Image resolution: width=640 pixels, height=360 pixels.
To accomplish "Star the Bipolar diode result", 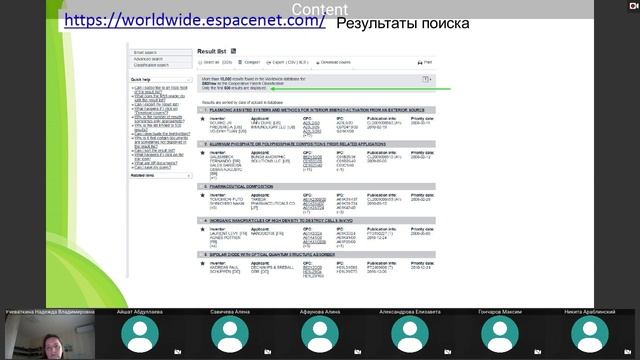I will tap(202, 264).
